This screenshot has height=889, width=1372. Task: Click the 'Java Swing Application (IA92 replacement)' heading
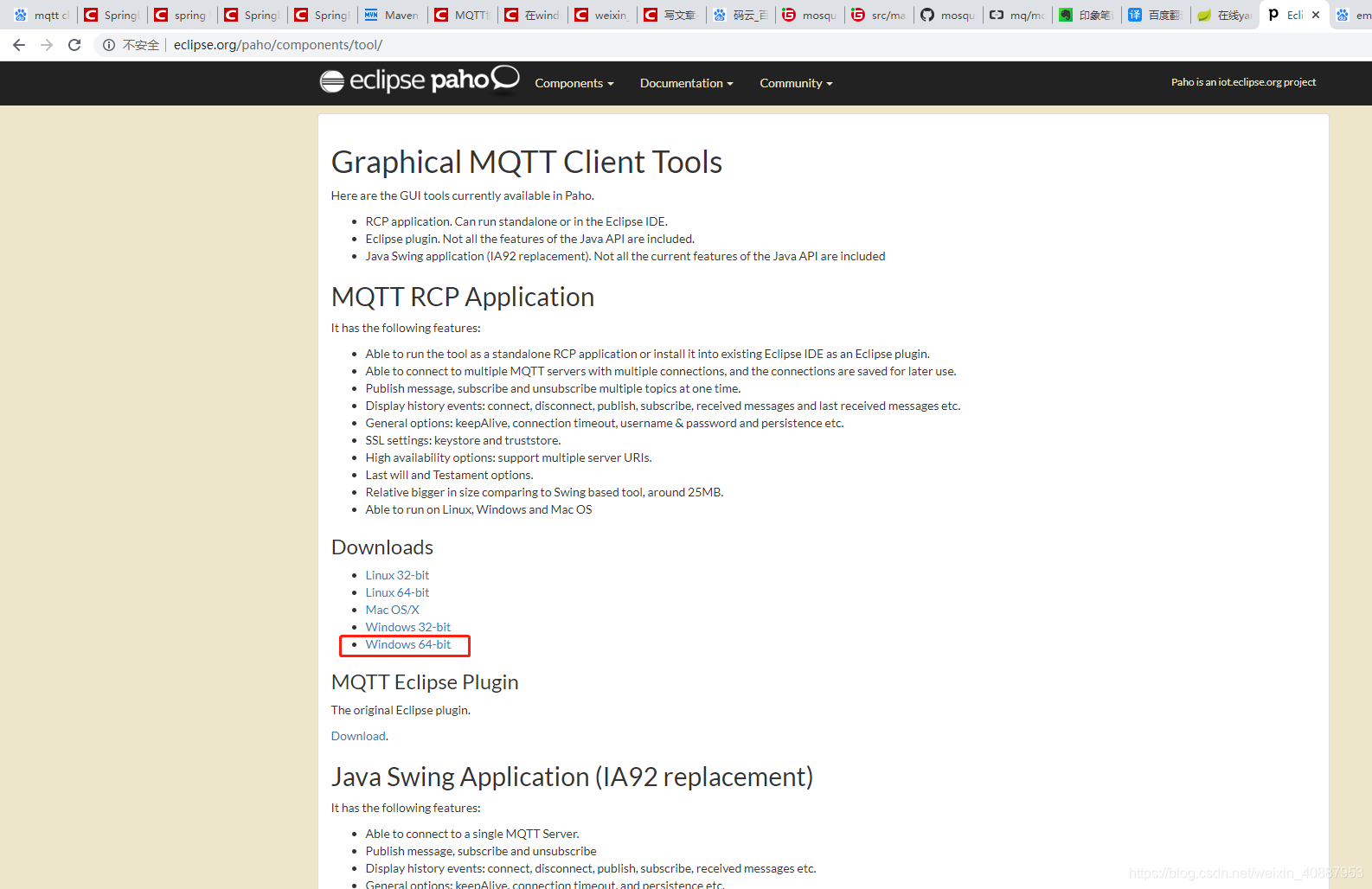pyautogui.click(x=573, y=777)
